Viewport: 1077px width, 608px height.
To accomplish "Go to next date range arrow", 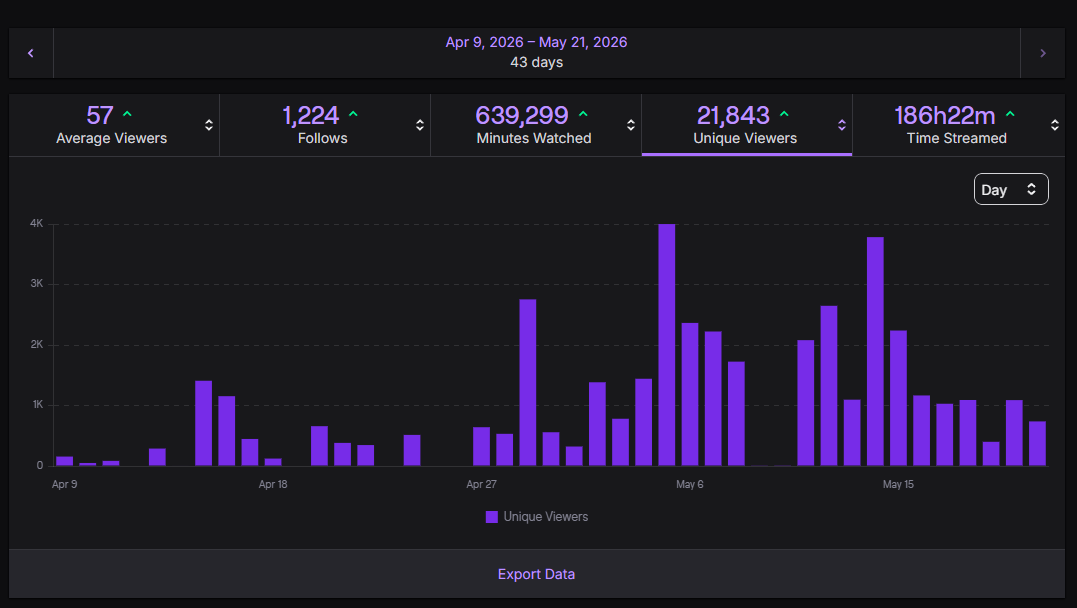I will (x=1043, y=53).
